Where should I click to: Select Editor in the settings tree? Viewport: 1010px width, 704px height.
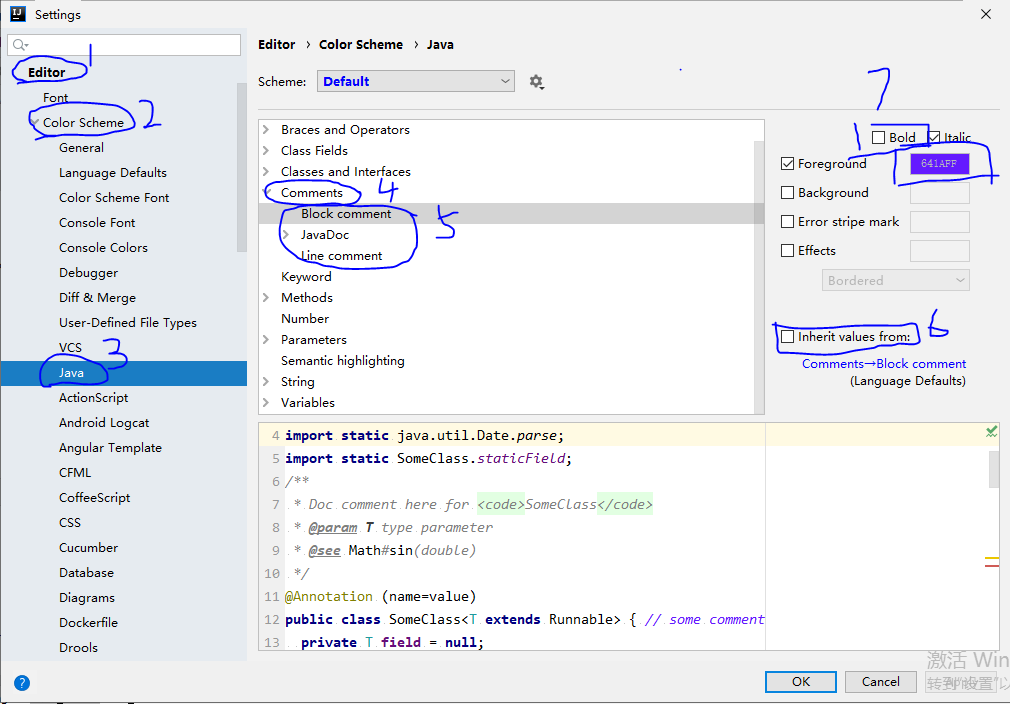click(x=46, y=72)
